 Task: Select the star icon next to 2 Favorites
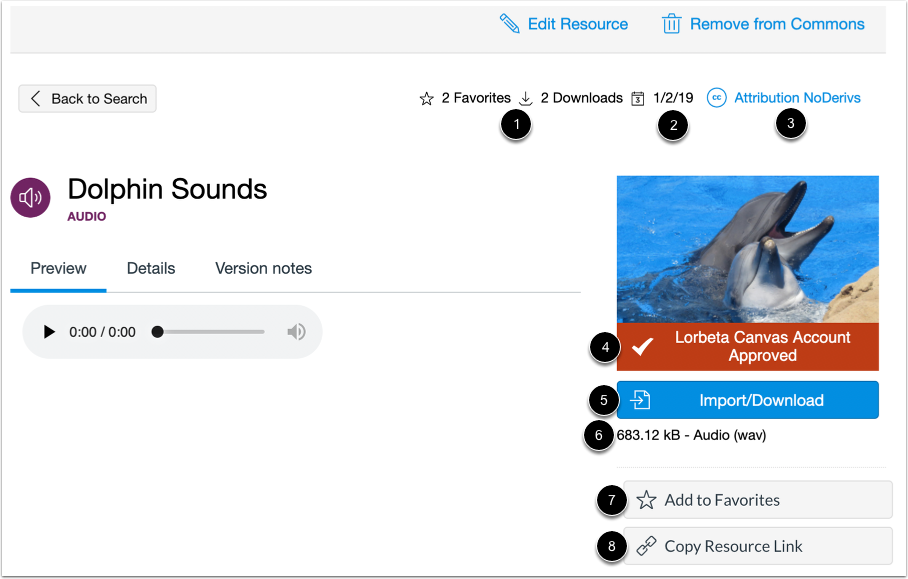pos(427,97)
